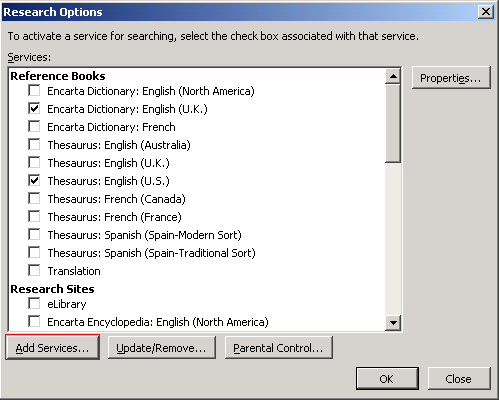The height and width of the screenshot is (400, 499).
Task: Turn on the Translation service checkbox
Action: [34, 271]
